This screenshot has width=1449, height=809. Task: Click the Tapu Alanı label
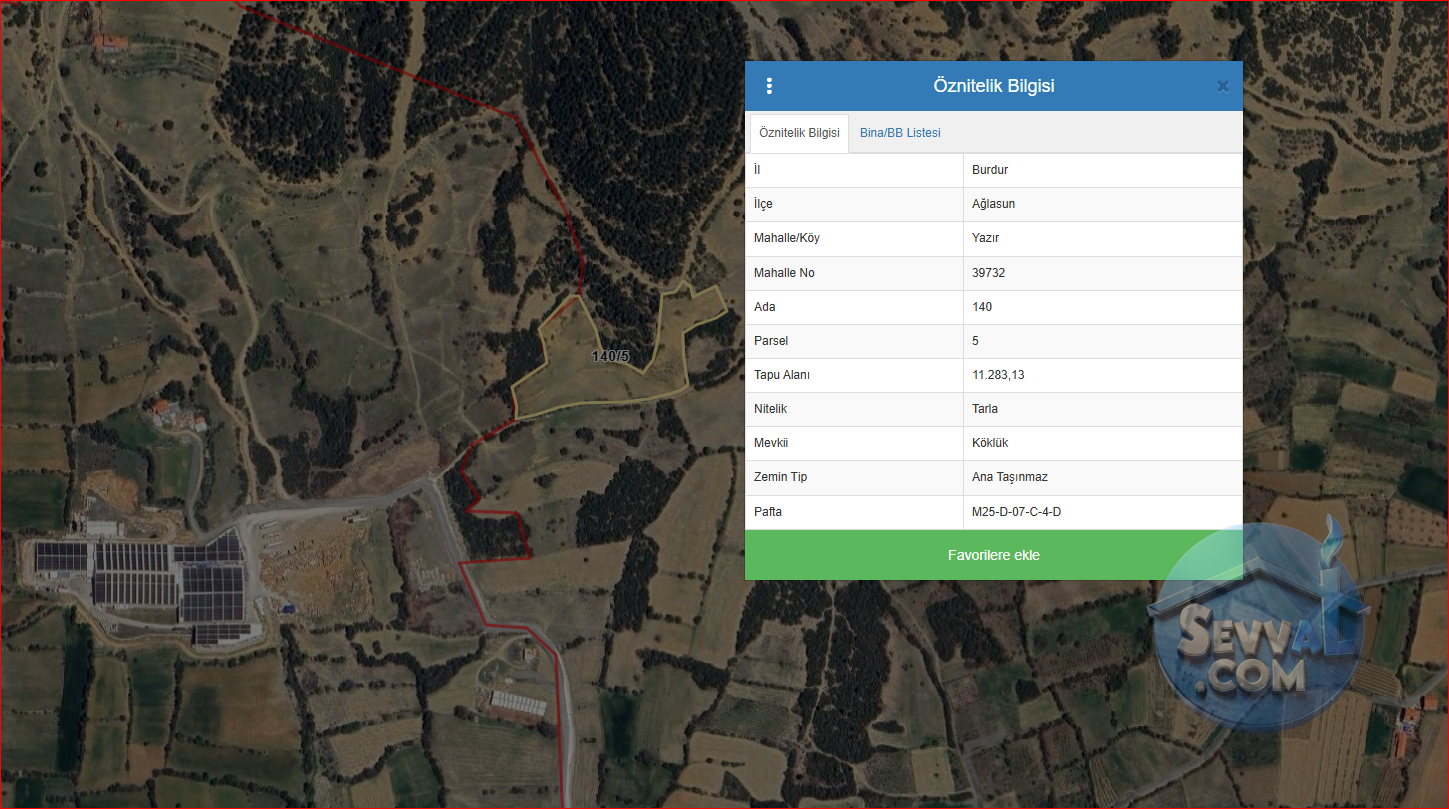click(x=782, y=374)
